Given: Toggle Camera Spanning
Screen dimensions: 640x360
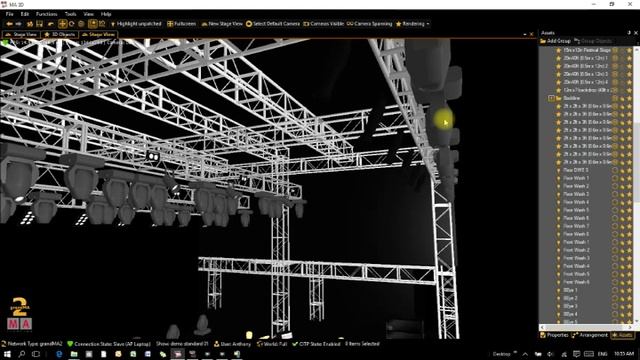Looking at the screenshot, I should [369, 24].
